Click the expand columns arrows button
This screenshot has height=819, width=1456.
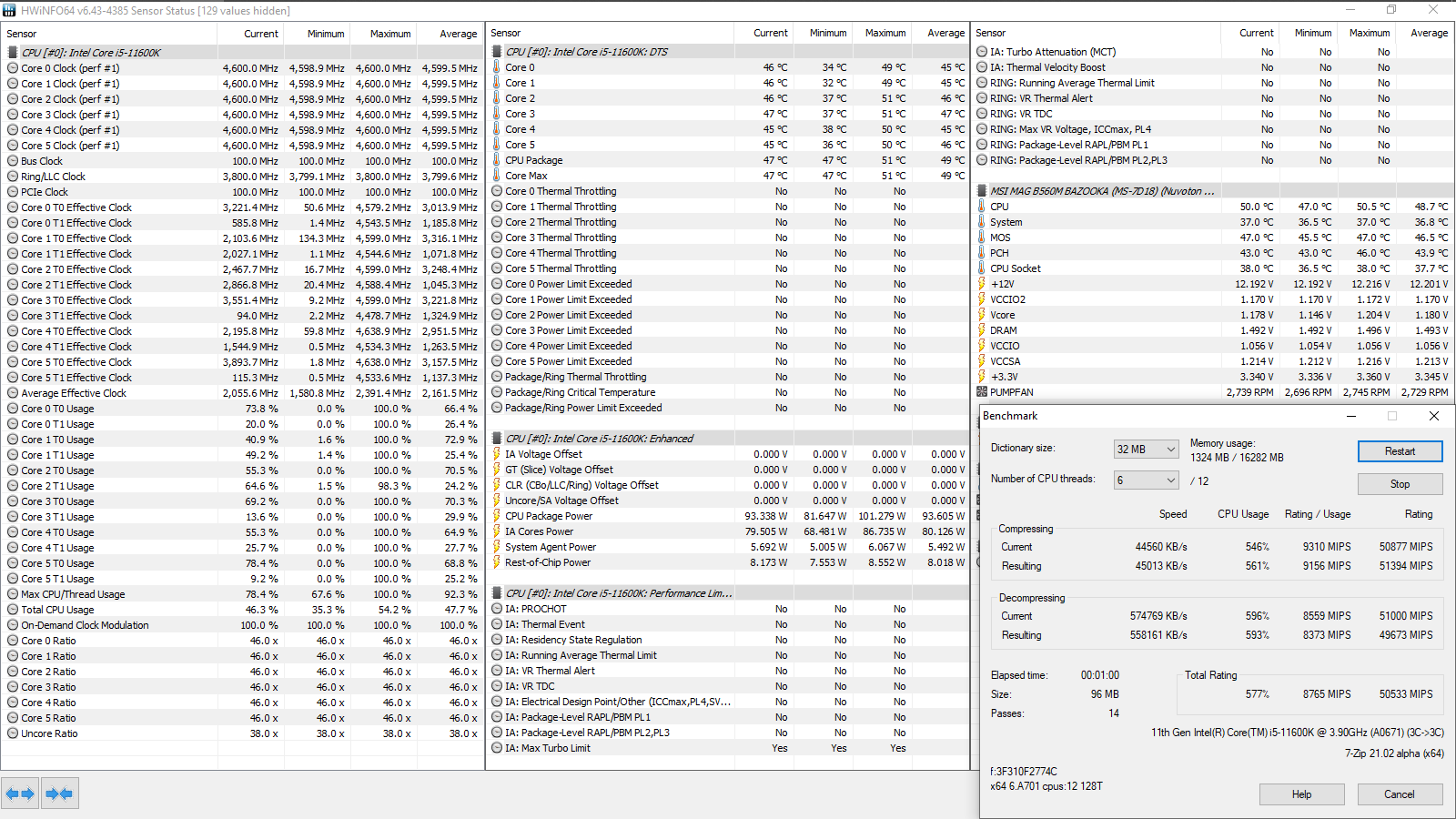(20, 794)
